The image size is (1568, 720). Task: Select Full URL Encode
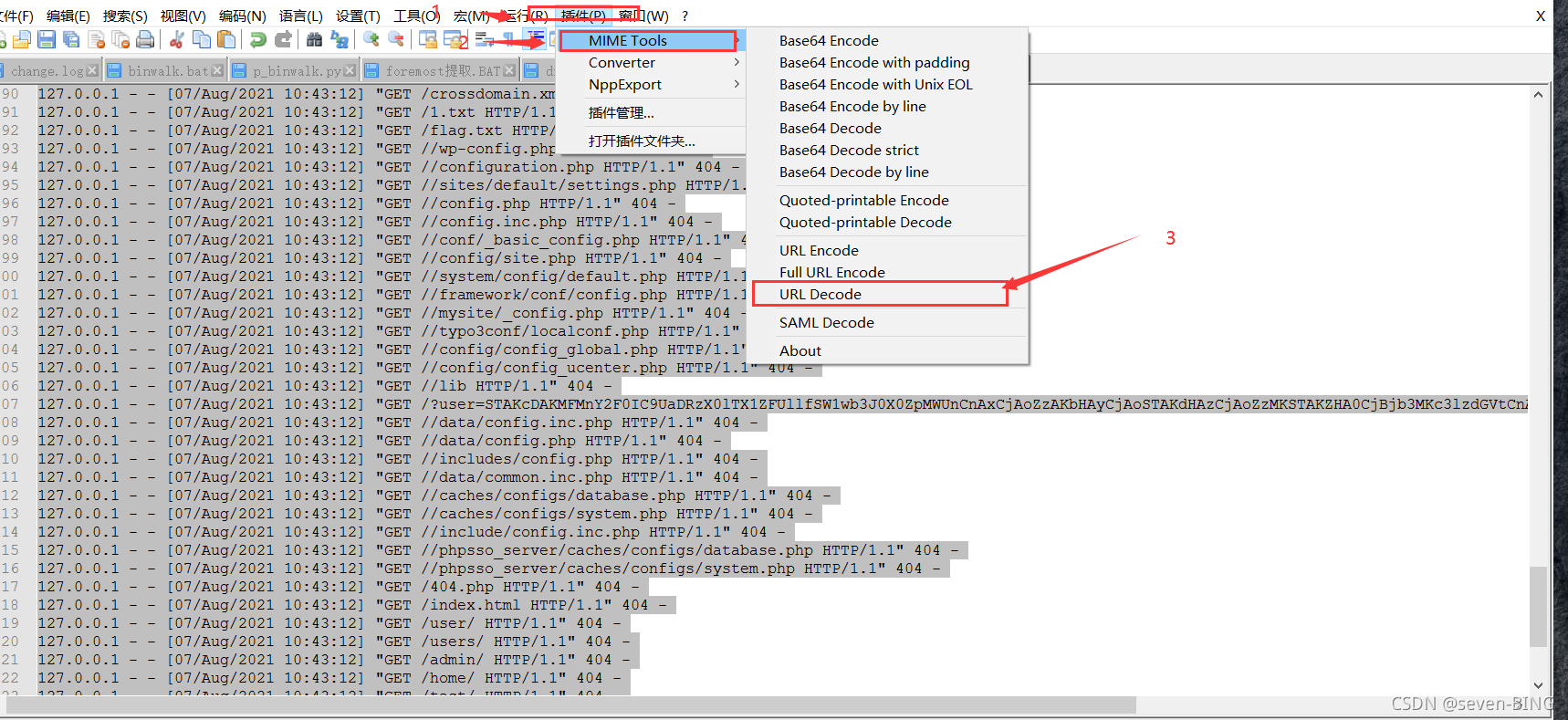887,272
